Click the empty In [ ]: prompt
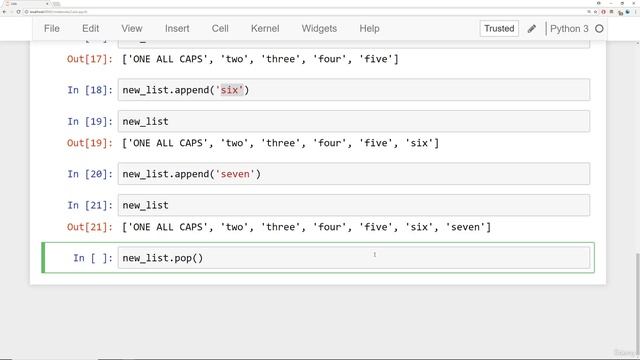 click(93, 258)
